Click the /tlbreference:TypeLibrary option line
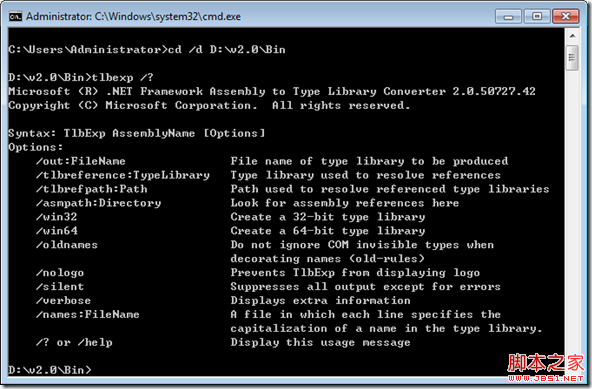The image size is (592, 389). (123, 175)
